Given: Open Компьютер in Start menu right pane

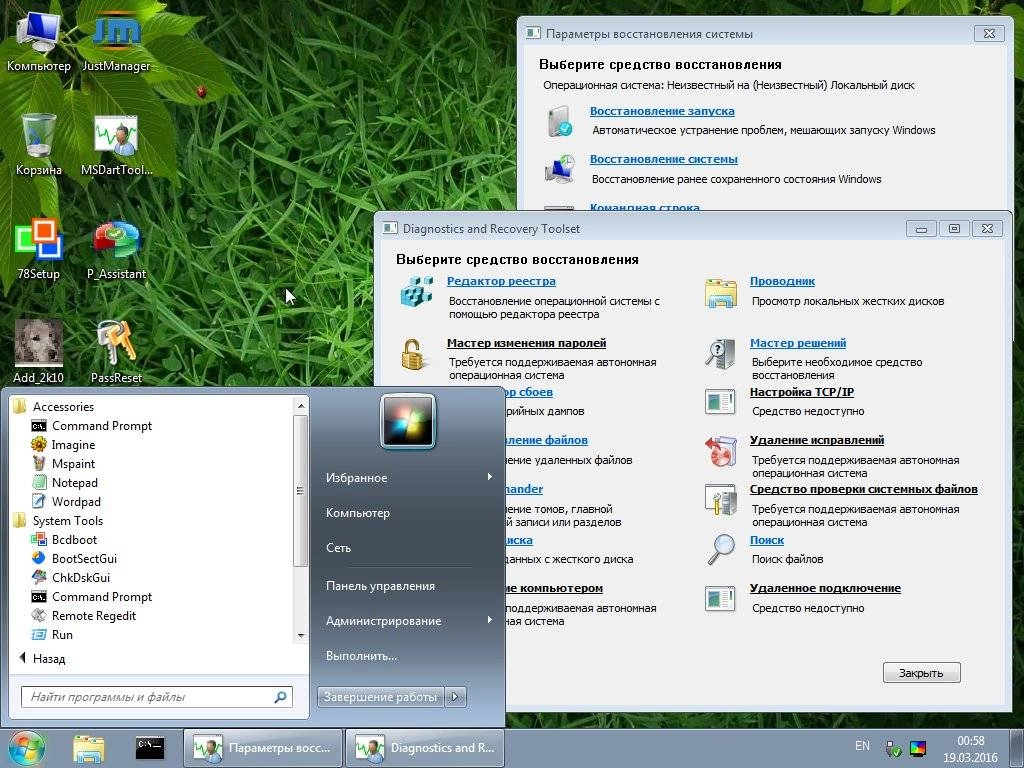Looking at the screenshot, I should pos(358,513).
